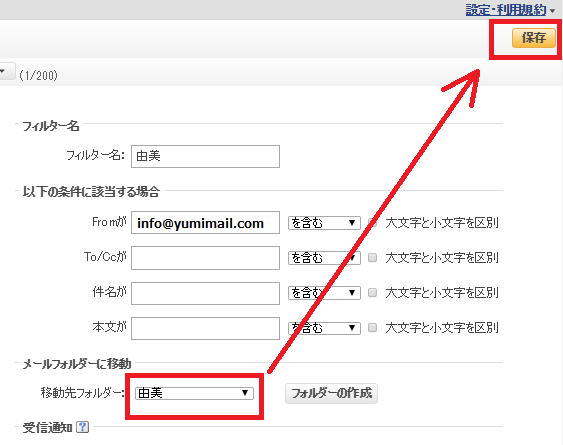Open the To/Cc row を含む dropdown

pyautogui.click(x=324, y=258)
